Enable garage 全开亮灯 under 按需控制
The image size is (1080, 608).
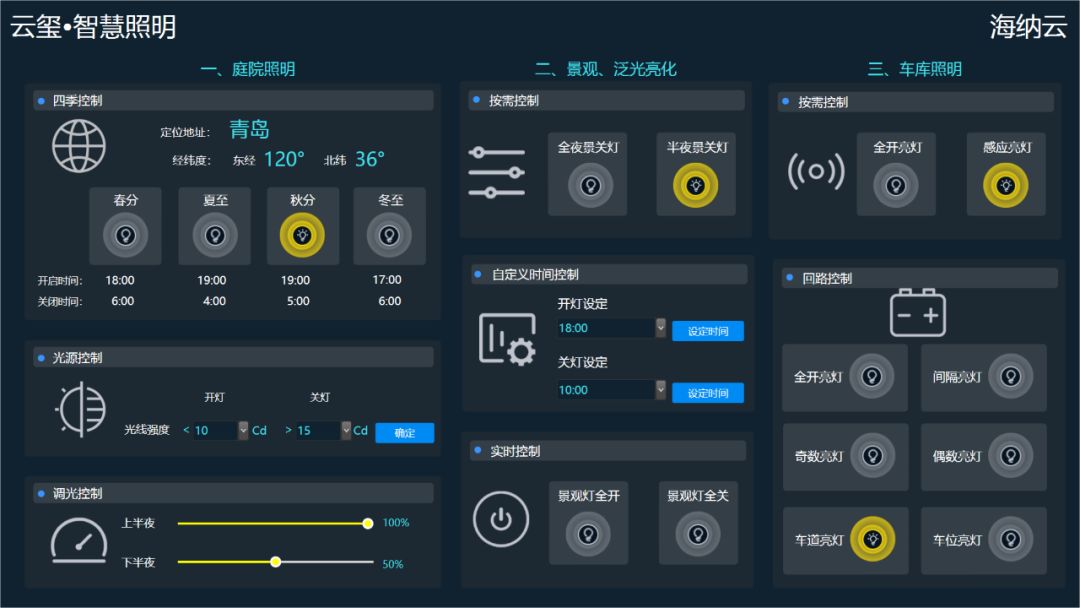click(x=895, y=185)
